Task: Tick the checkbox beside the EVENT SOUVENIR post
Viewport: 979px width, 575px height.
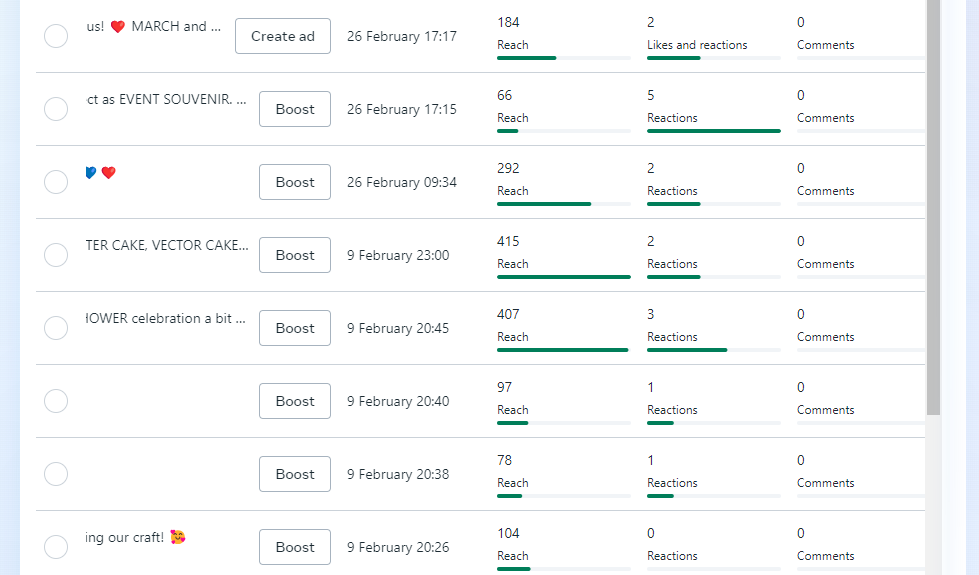Action: (x=56, y=109)
